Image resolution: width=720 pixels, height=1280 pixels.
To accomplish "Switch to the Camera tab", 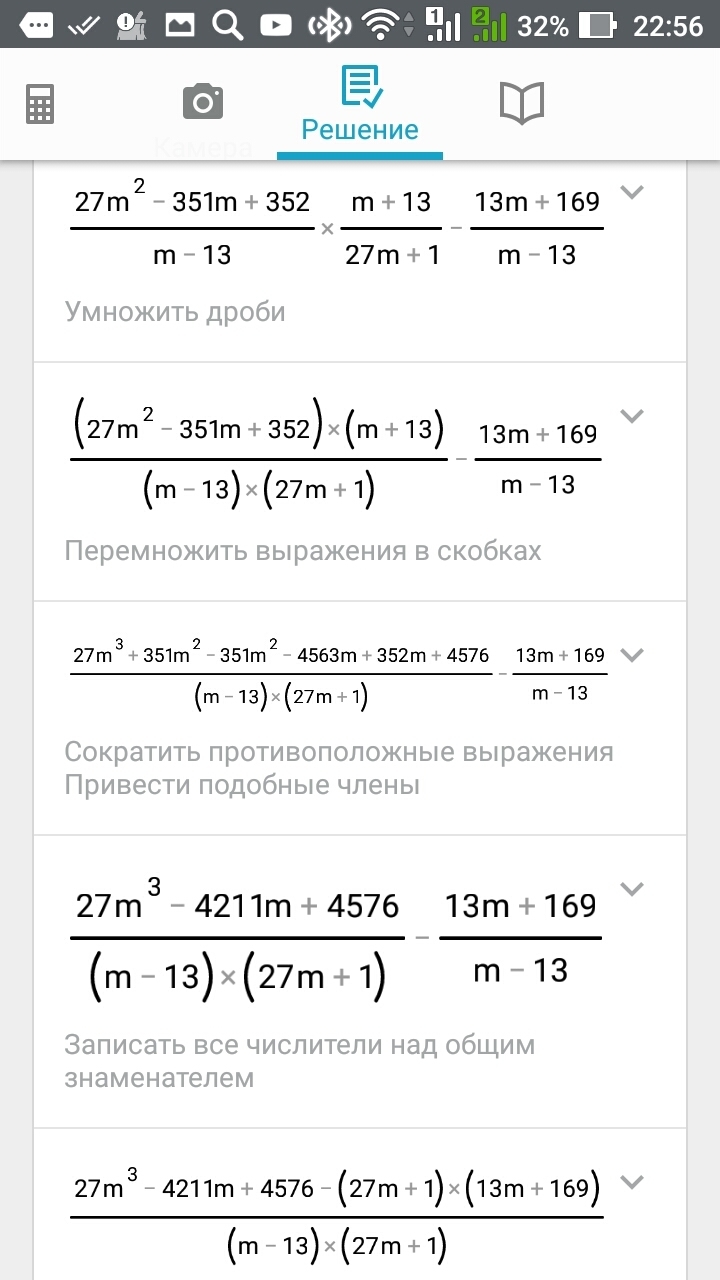I will pos(203,103).
